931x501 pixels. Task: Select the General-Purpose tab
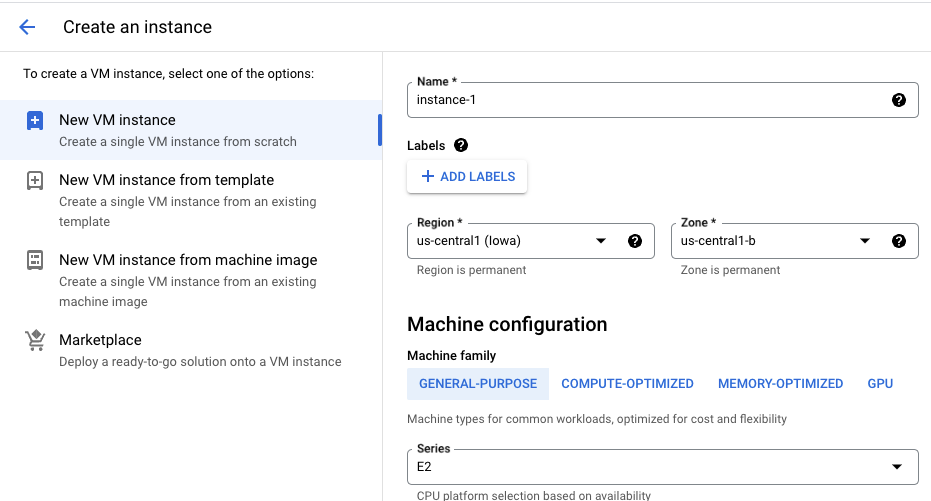pyautogui.click(x=478, y=384)
